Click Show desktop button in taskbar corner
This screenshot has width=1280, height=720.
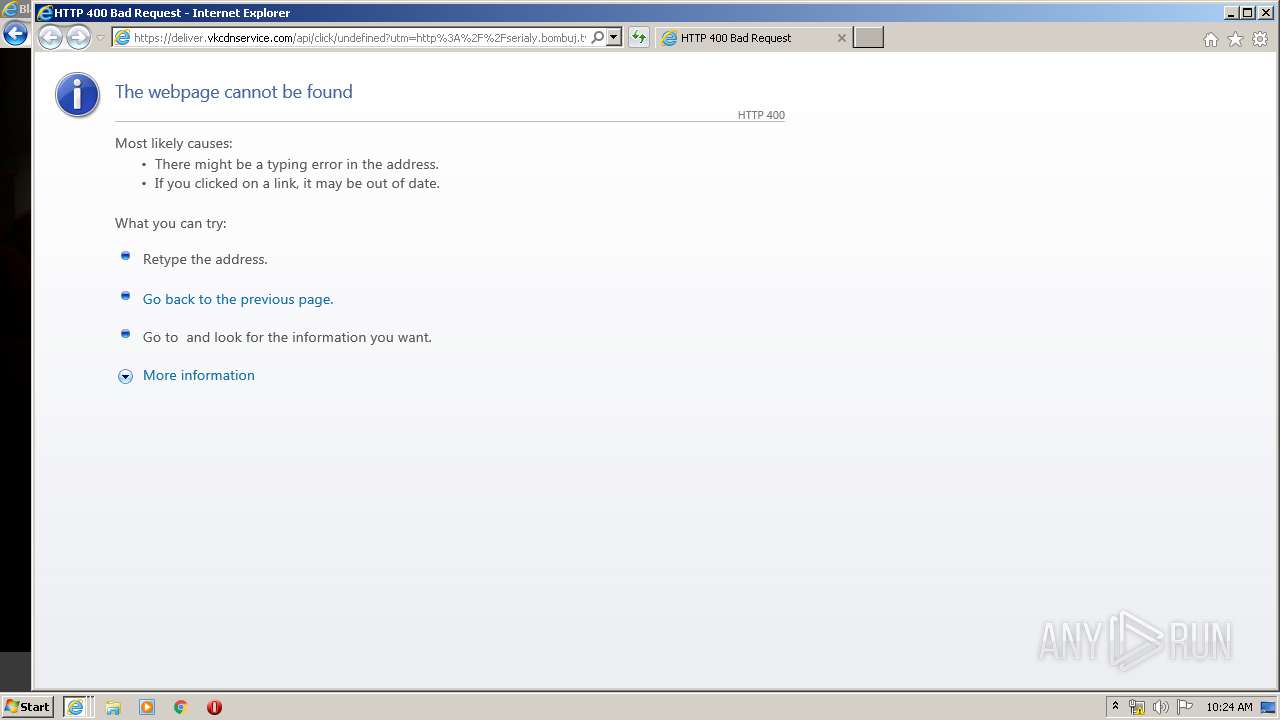point(1269,707)
